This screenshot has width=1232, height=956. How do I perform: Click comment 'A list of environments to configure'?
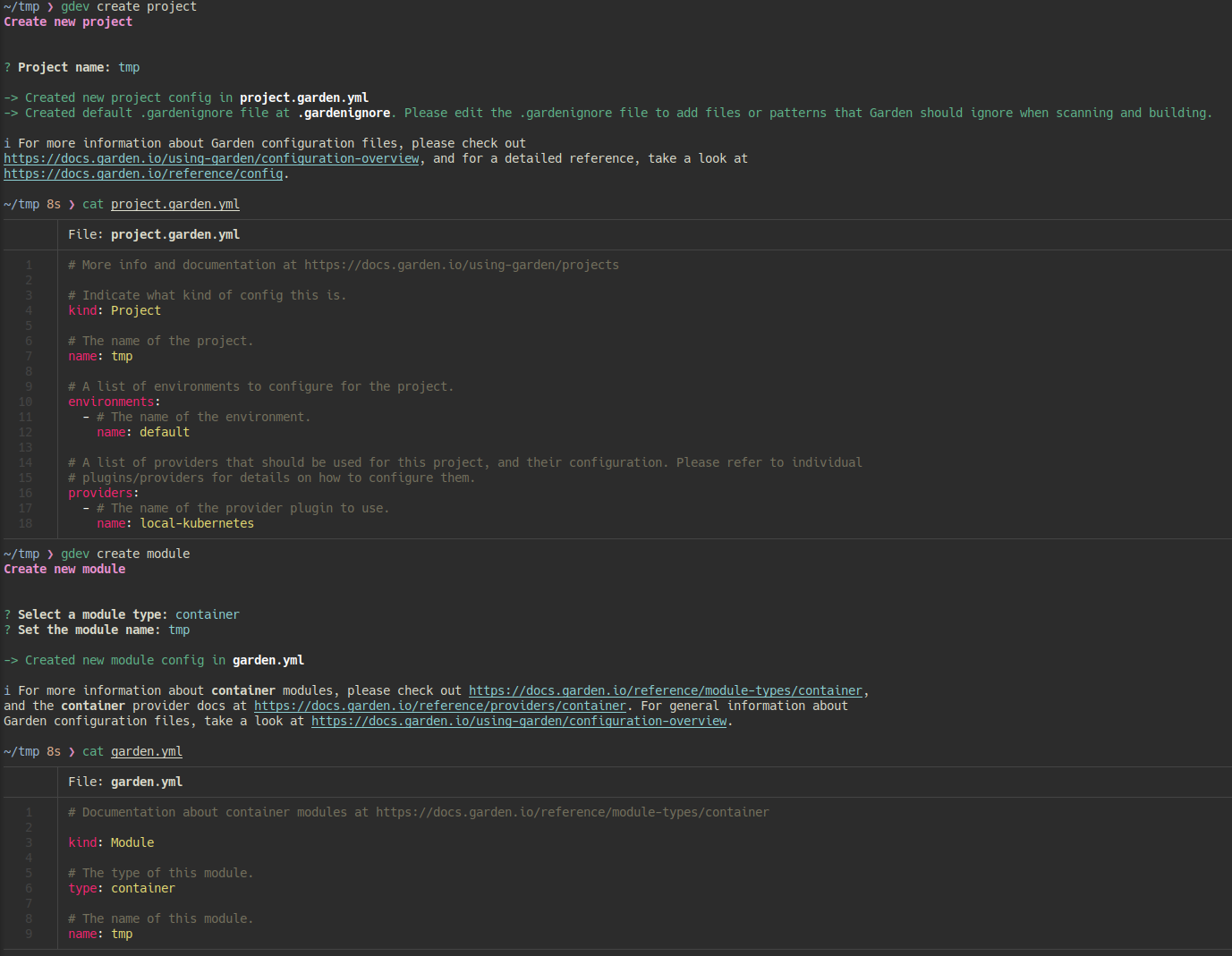coord(261,386)
